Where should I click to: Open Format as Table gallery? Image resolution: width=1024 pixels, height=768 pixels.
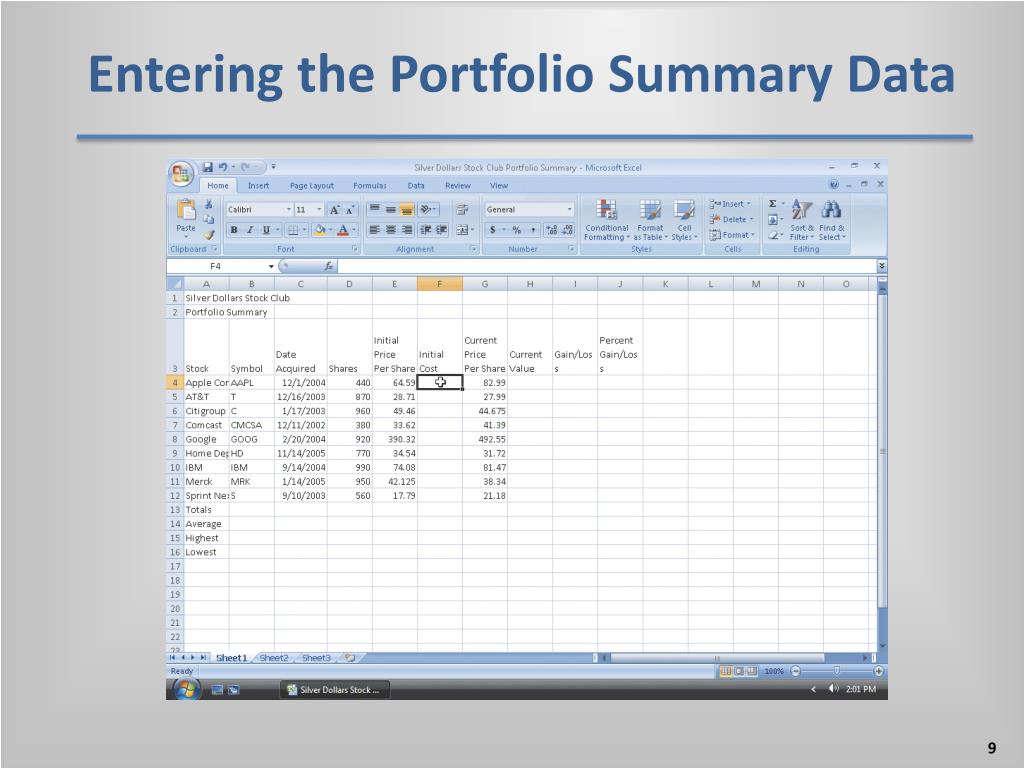click(650, 220)
